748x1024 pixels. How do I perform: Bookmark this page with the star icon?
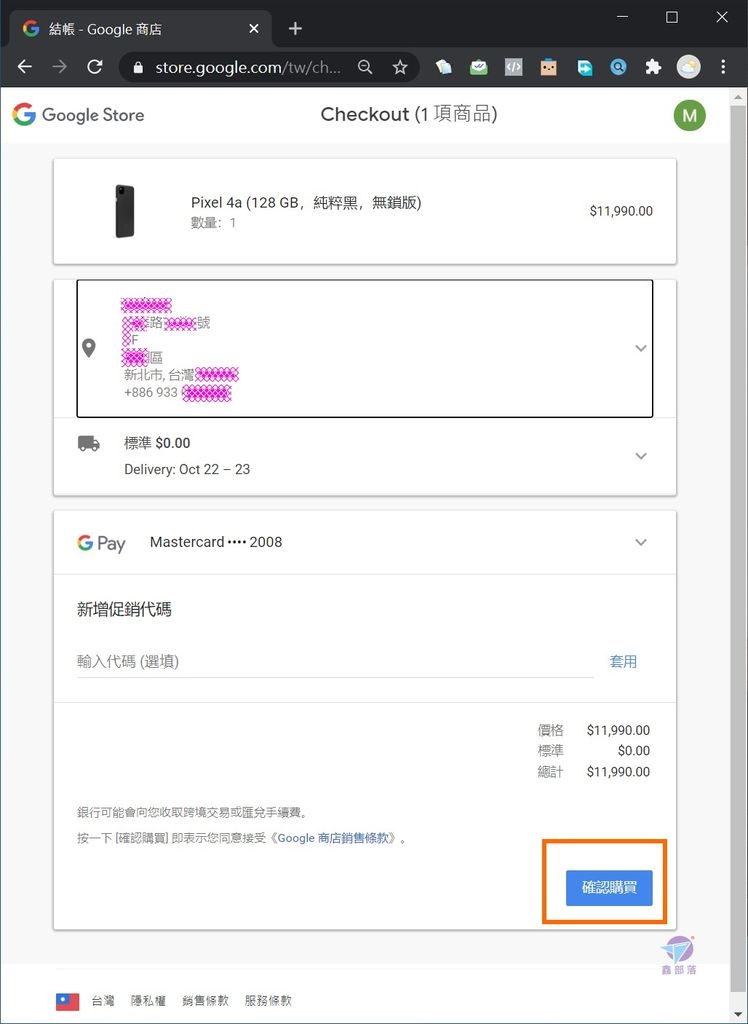[400, 67]
